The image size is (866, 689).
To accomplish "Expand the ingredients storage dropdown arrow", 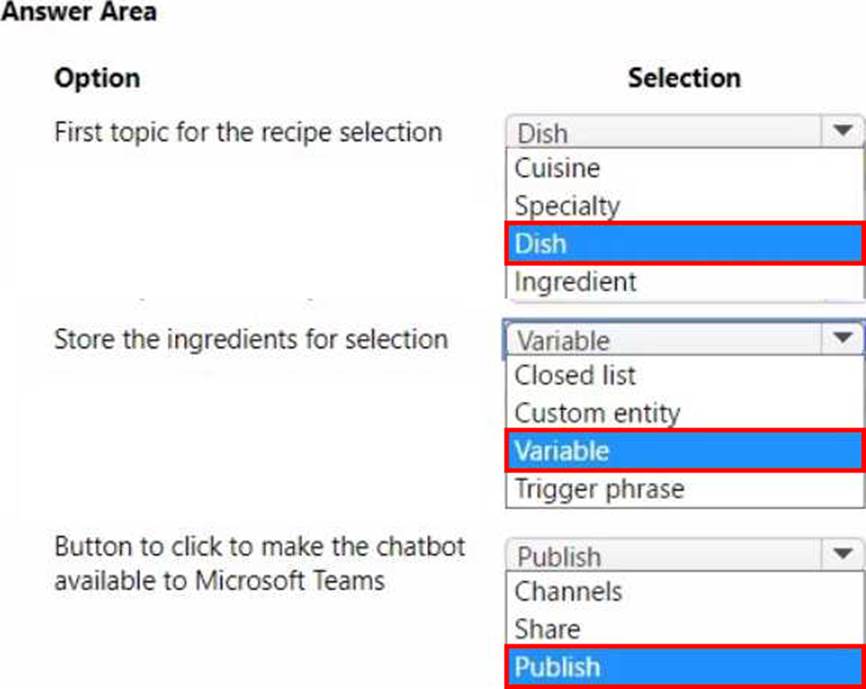I will (842, 339).
